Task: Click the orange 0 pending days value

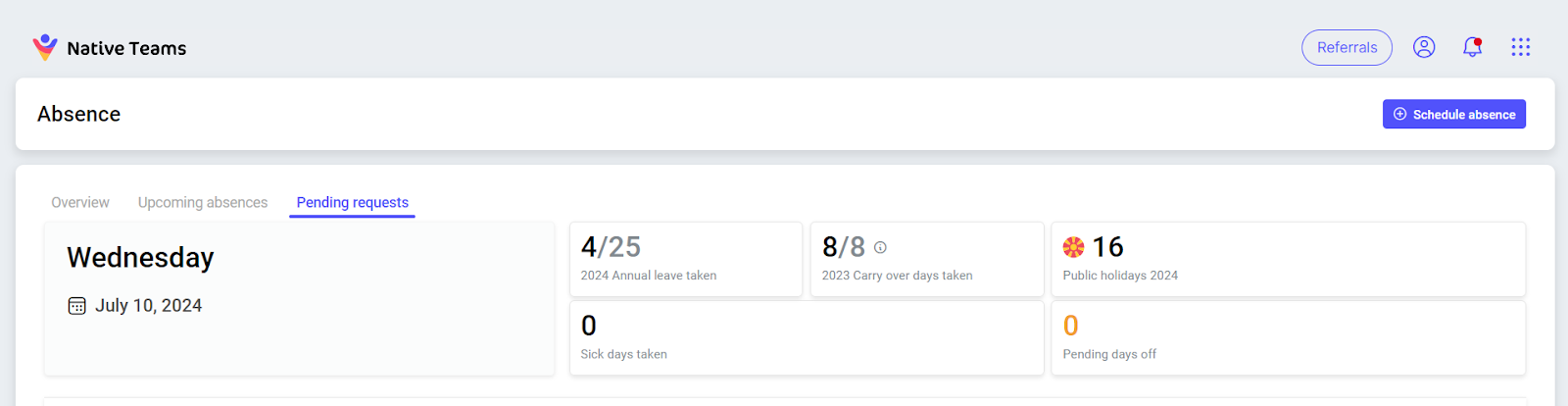Action: coord(1071,326)
